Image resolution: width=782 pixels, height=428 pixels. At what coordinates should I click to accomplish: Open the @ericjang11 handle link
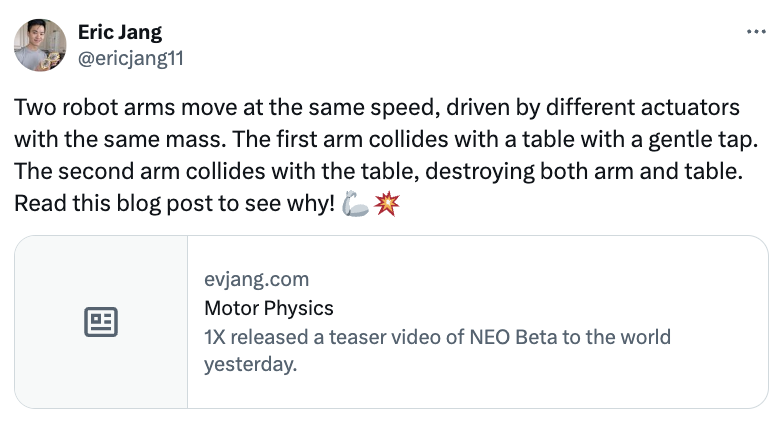click(x=130, y=57)
